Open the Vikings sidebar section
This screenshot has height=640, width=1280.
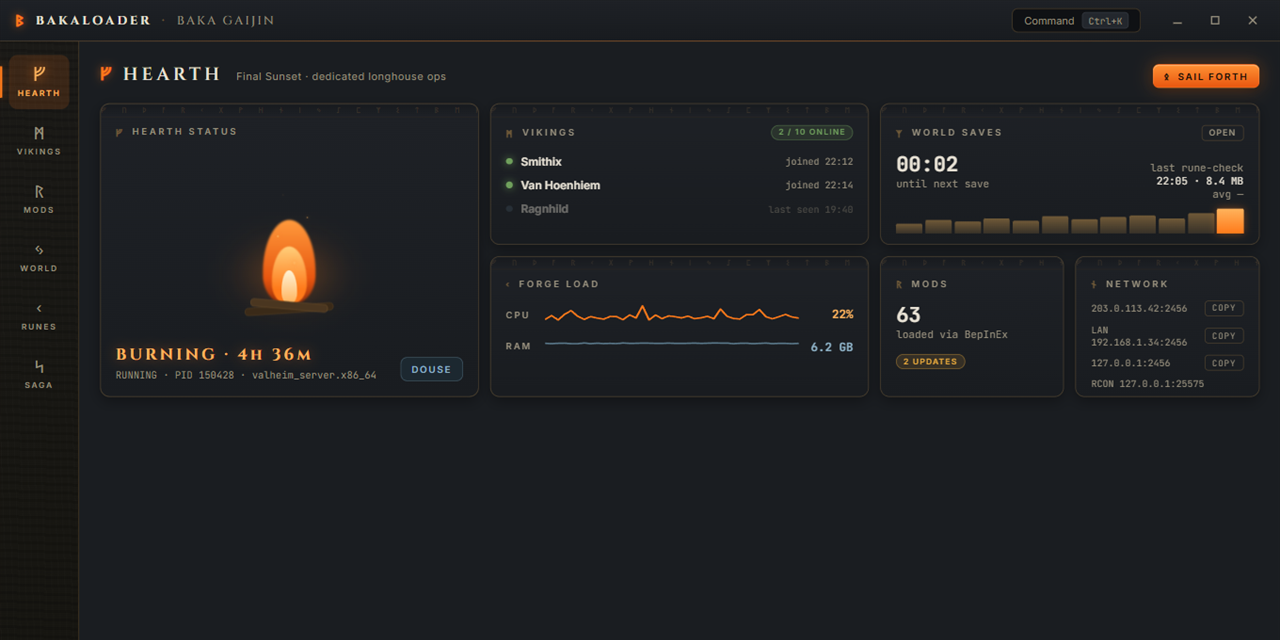click(x=39, y=140)
